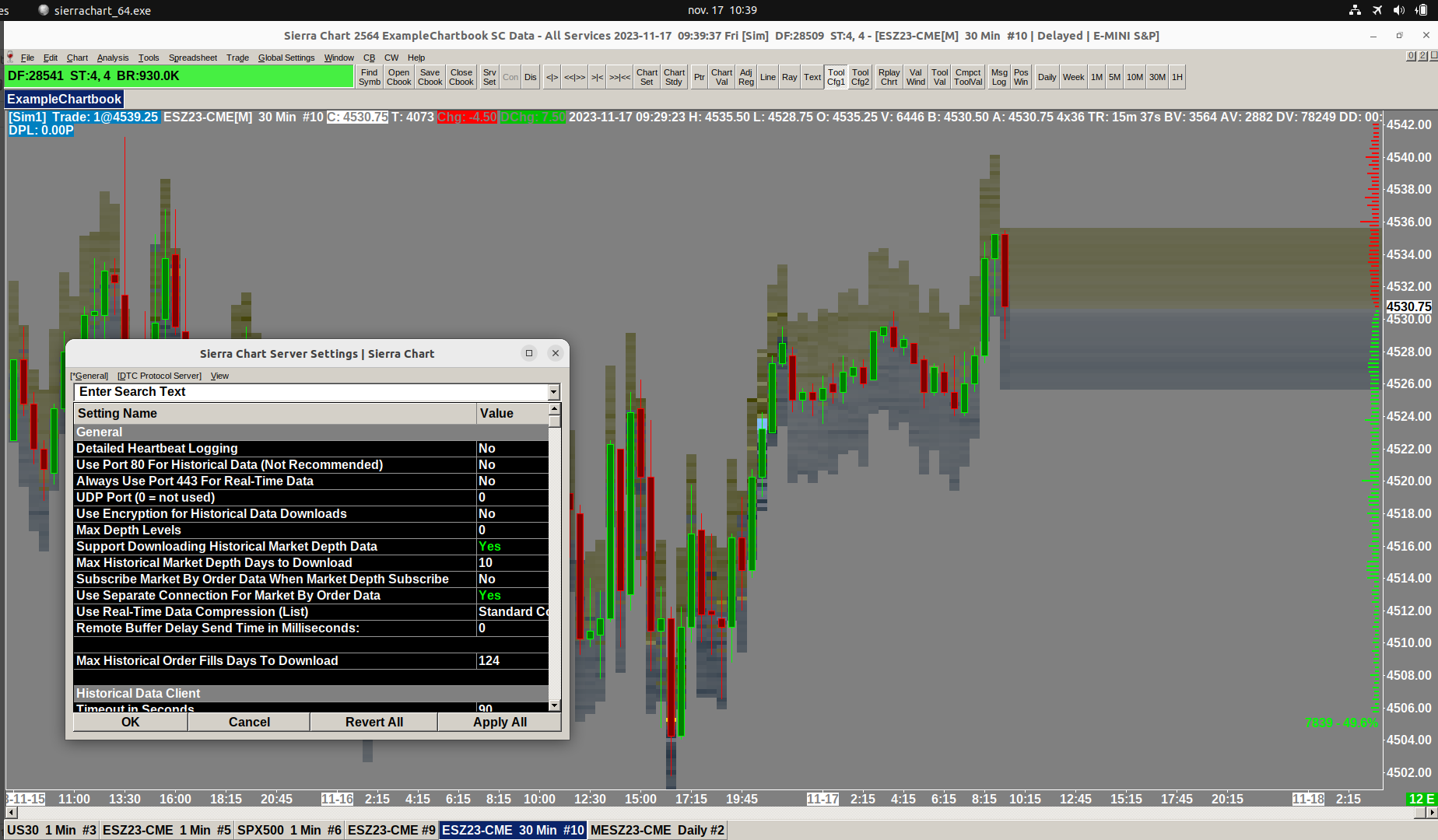Open Chart Stdy studies button

coord(674,77)
